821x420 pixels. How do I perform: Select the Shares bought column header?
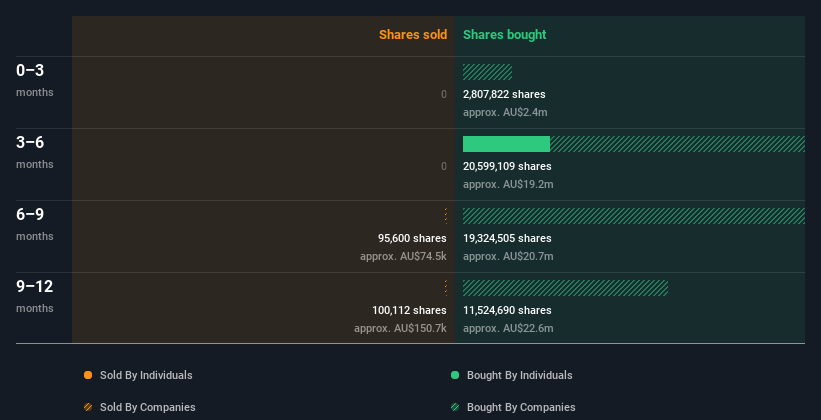click(x=505, y=35)
